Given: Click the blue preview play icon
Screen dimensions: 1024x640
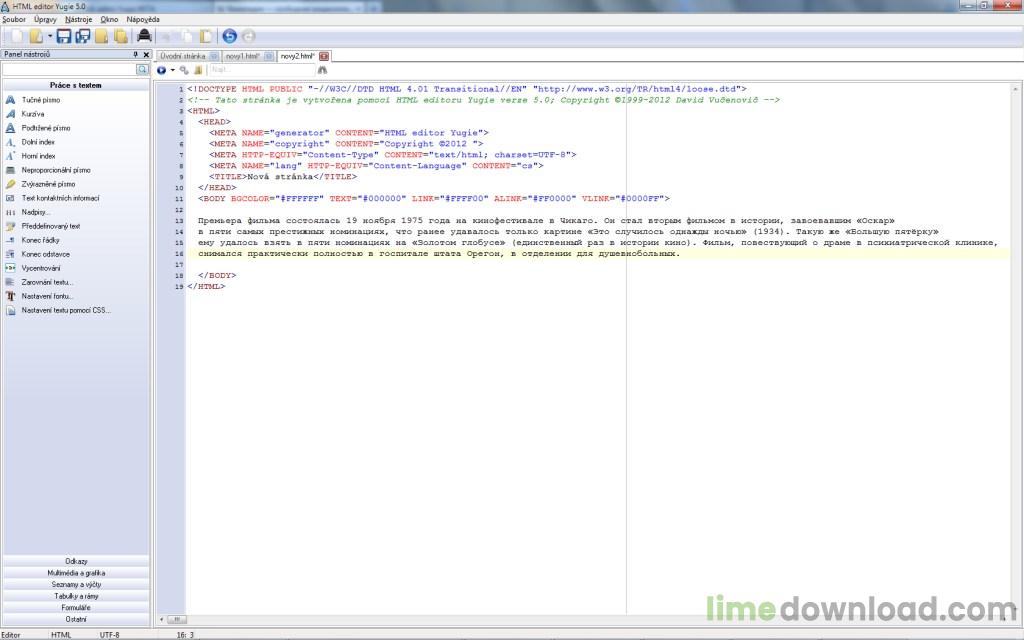Looking at the screenshot, I should (x=161, y=70).
